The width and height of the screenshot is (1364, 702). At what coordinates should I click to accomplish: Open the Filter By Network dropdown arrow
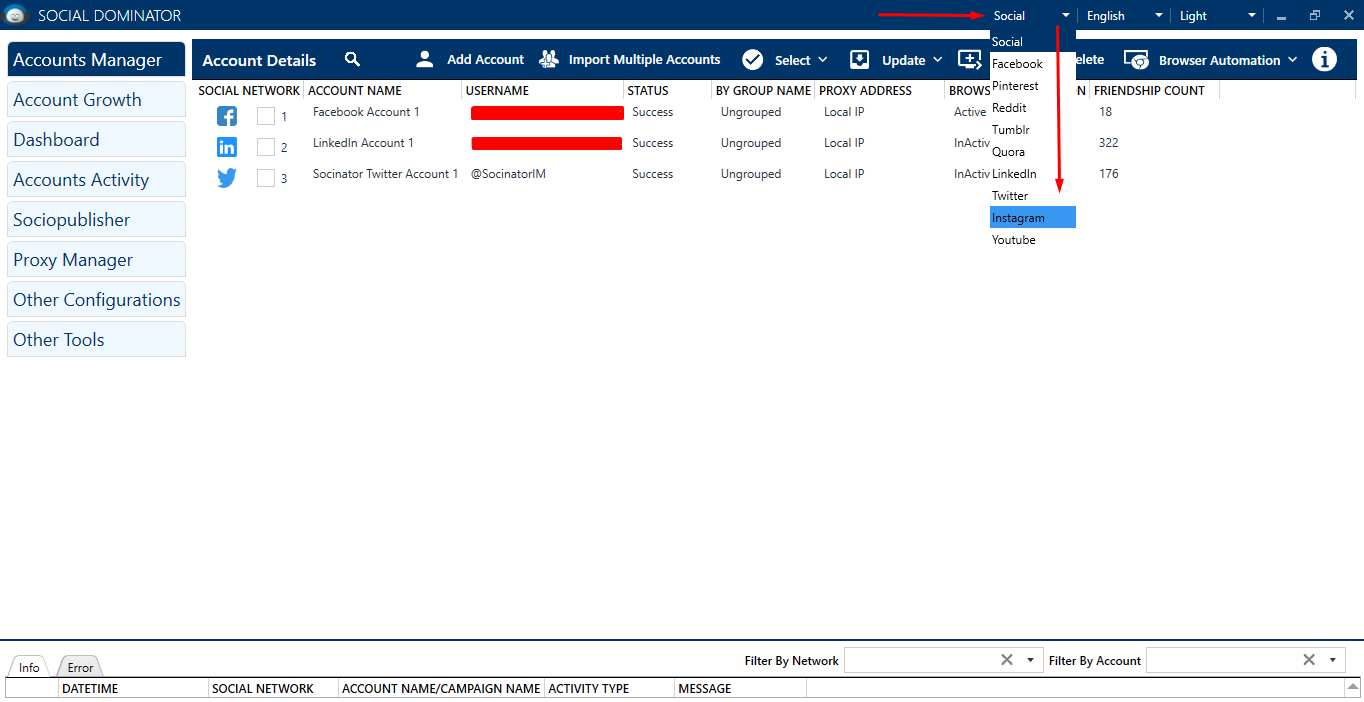click(x=1030, y=660)
